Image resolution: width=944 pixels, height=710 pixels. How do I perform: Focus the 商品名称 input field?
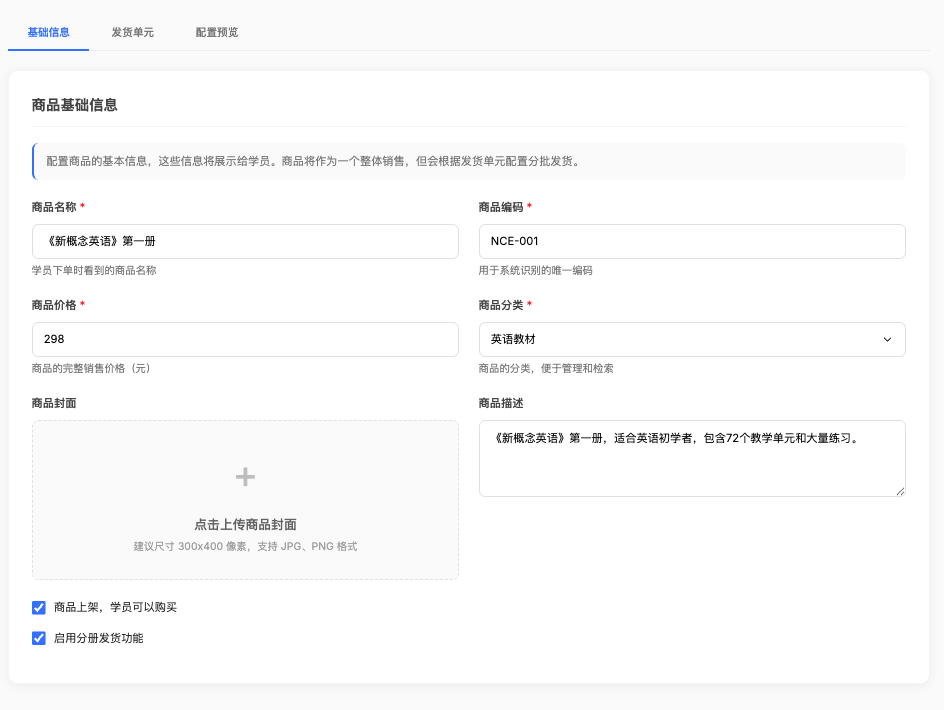point(245,242)
